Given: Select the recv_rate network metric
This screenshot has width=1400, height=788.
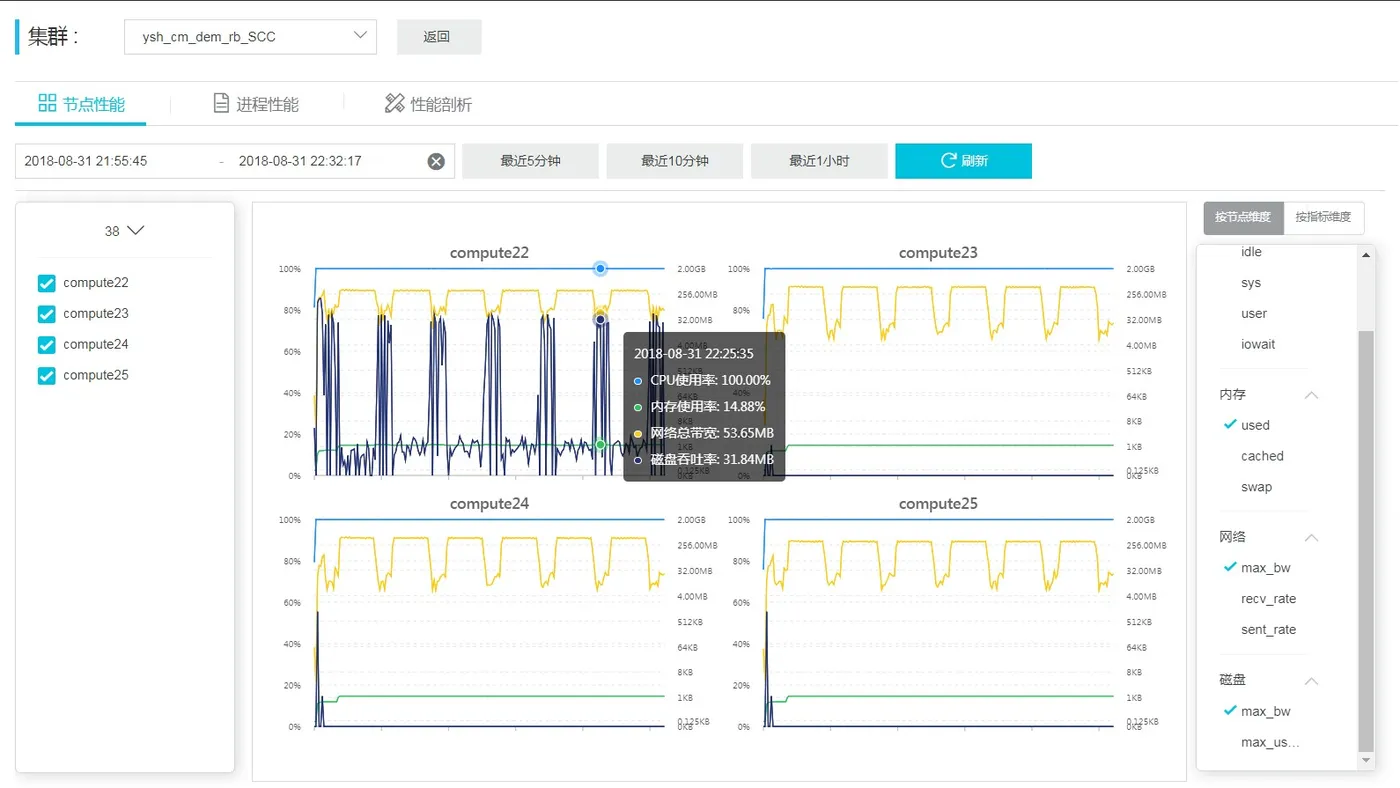Looking at the screenshot, I should pyautogui.click(x=1268, y=599).
